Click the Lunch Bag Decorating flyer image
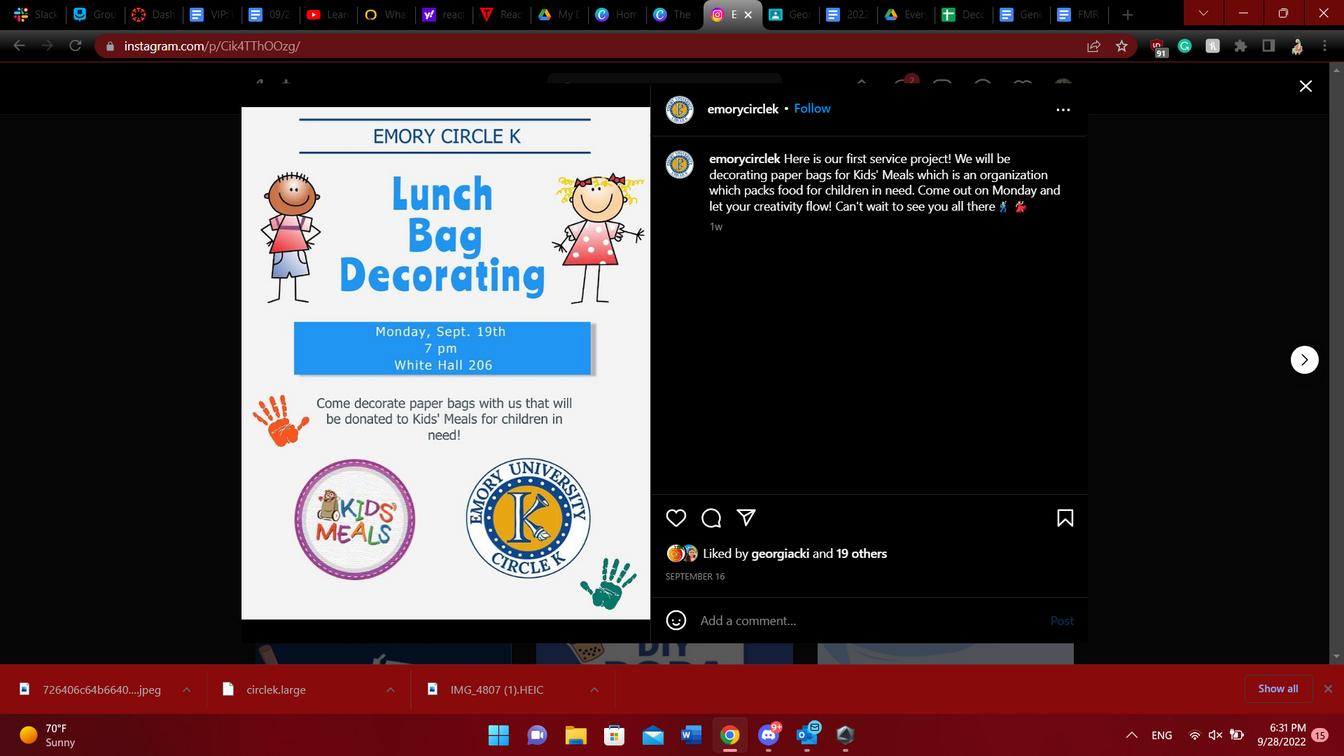This screenshot has width=1344, height=756. [446, 363]
